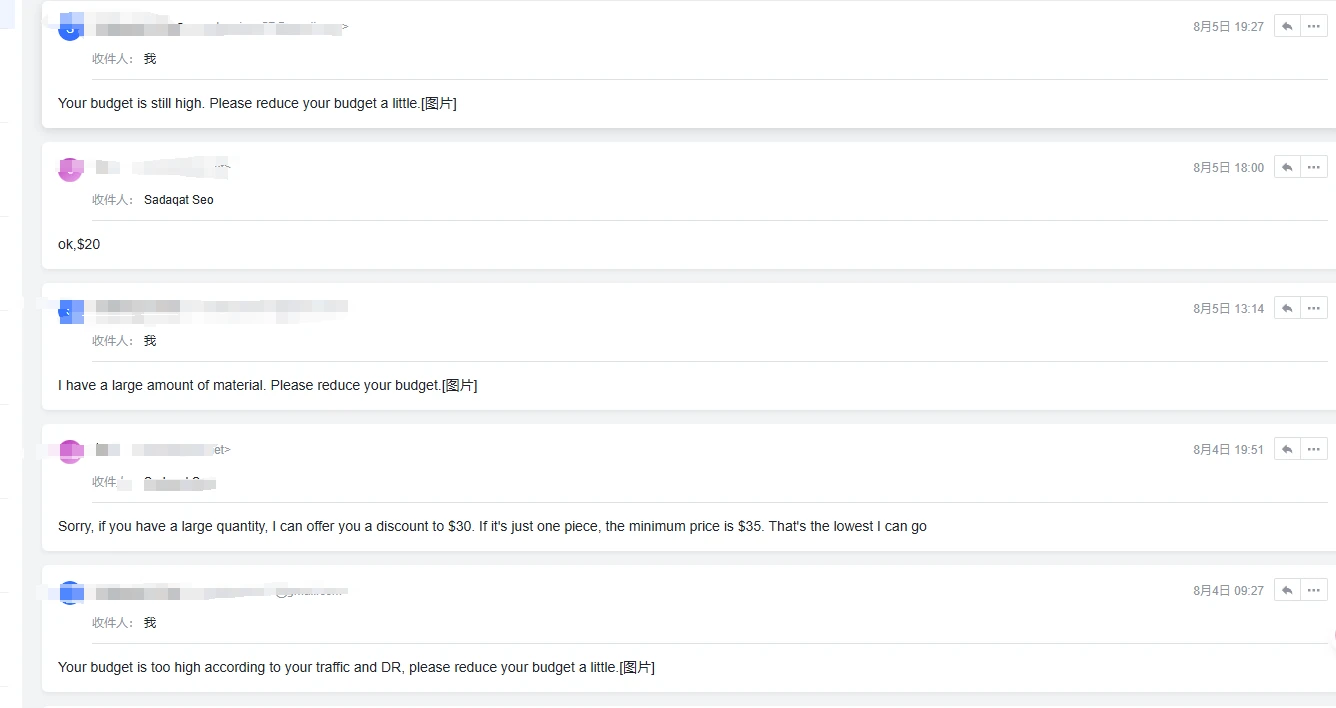1336x708 pixels.
Task: View [图片] attachment in "large amount of material" email
Action: click(460, 385)
